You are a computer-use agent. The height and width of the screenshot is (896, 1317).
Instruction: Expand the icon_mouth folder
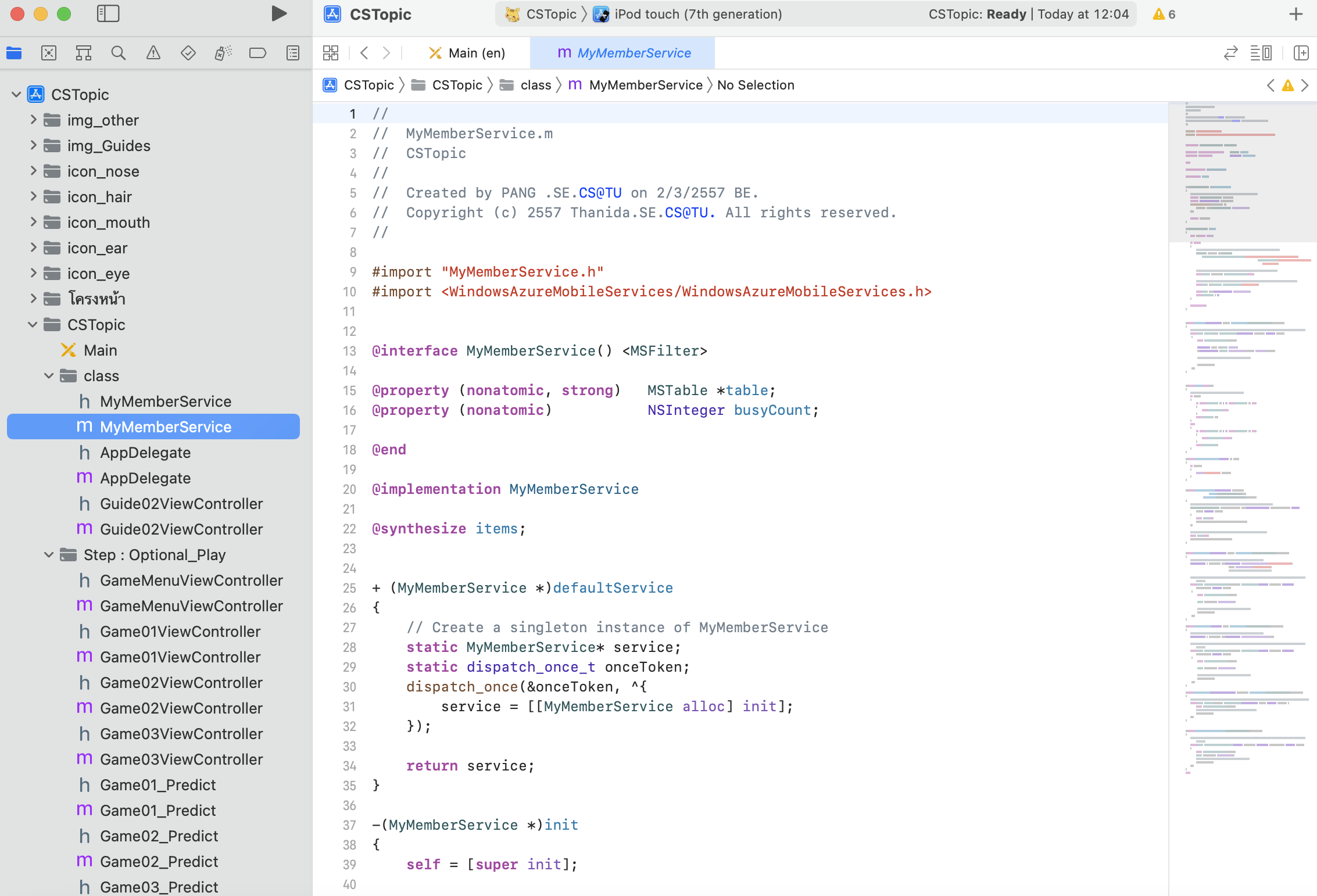coord(33,222)
